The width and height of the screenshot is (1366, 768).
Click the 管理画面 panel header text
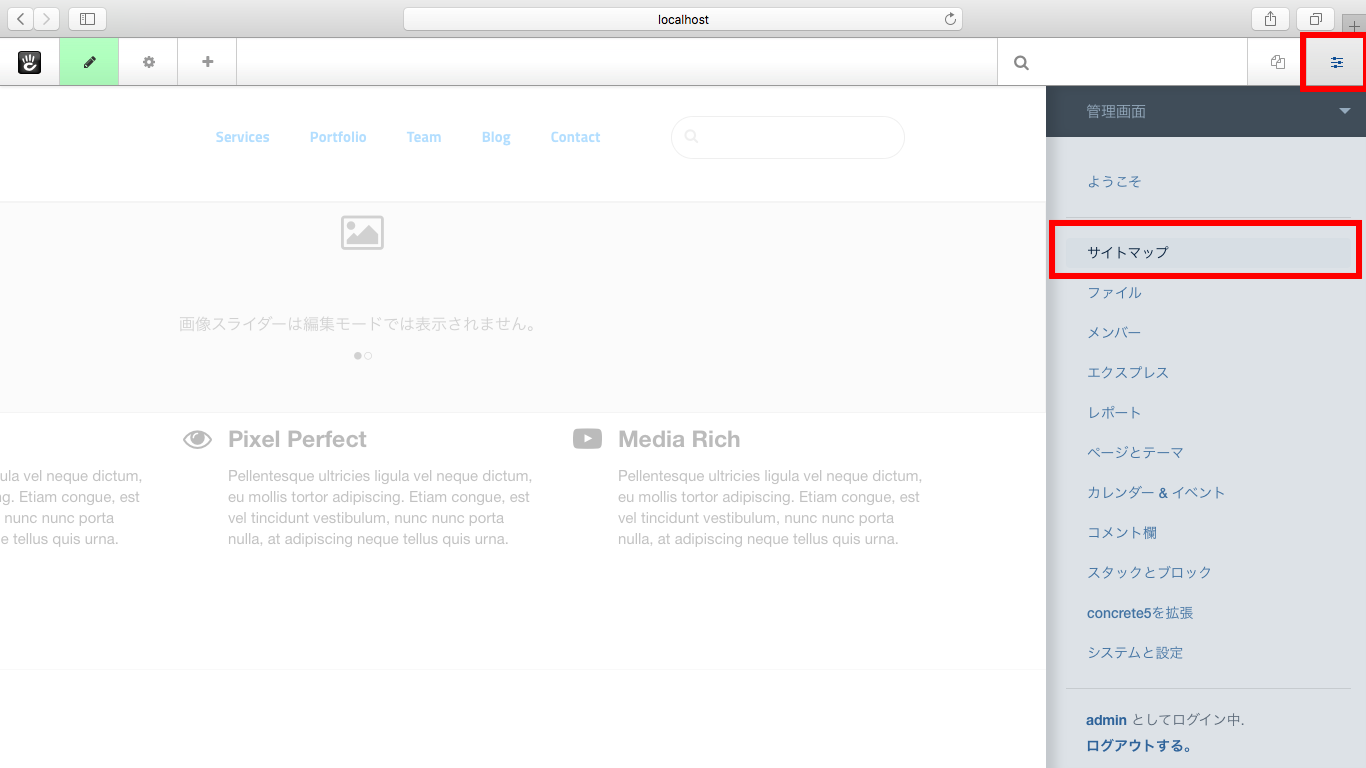[x=1116, y=112]
